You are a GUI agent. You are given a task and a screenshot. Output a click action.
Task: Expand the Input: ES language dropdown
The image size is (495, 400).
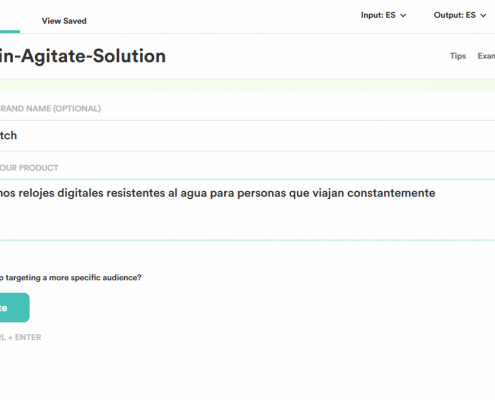(x=383, y=15)
